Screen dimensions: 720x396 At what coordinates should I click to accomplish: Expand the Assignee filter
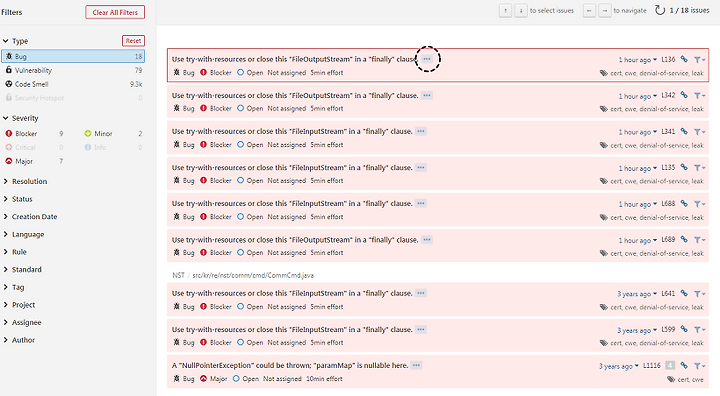pos(22,322)
